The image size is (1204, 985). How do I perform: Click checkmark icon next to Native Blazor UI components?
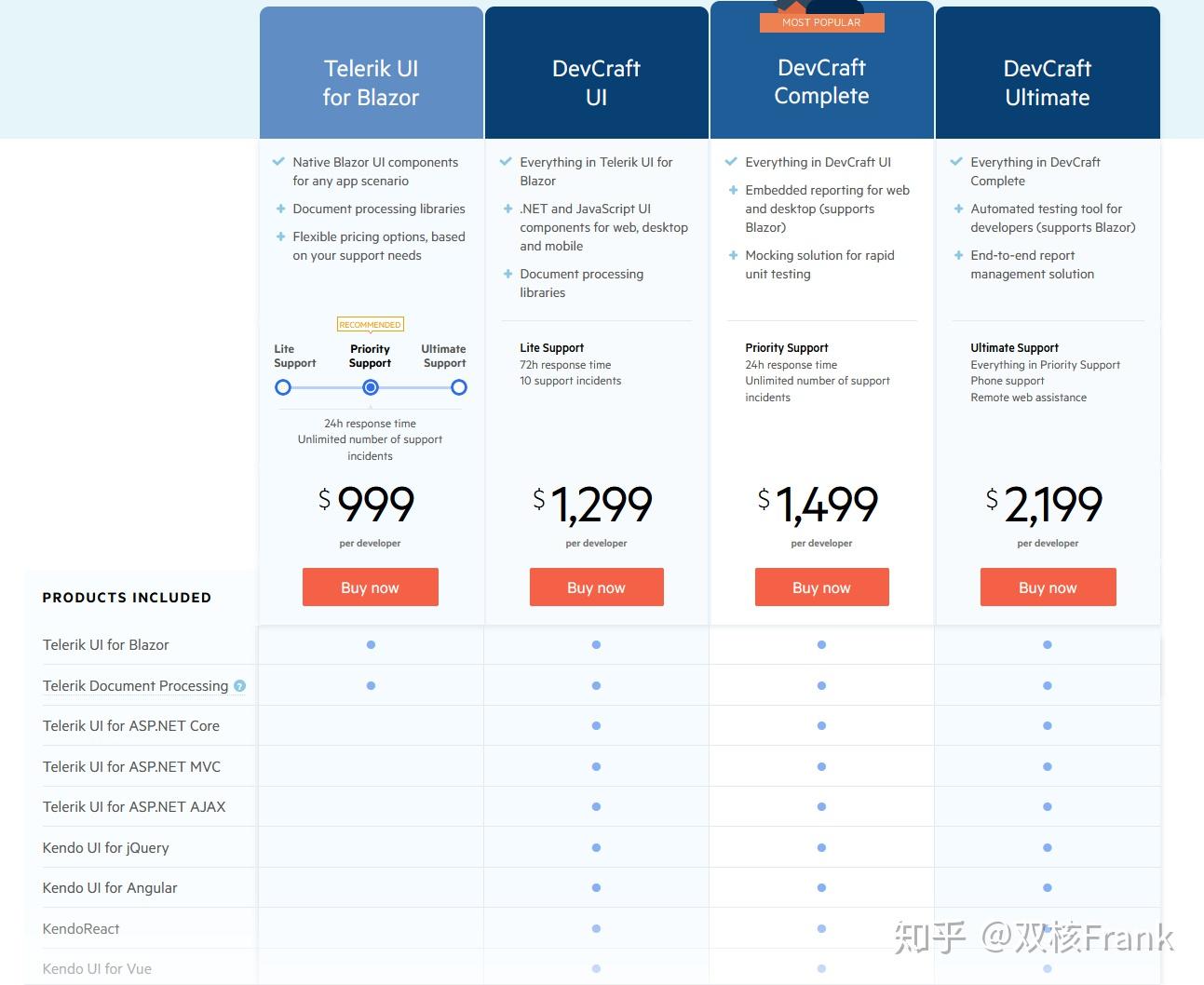click(278, 162)
